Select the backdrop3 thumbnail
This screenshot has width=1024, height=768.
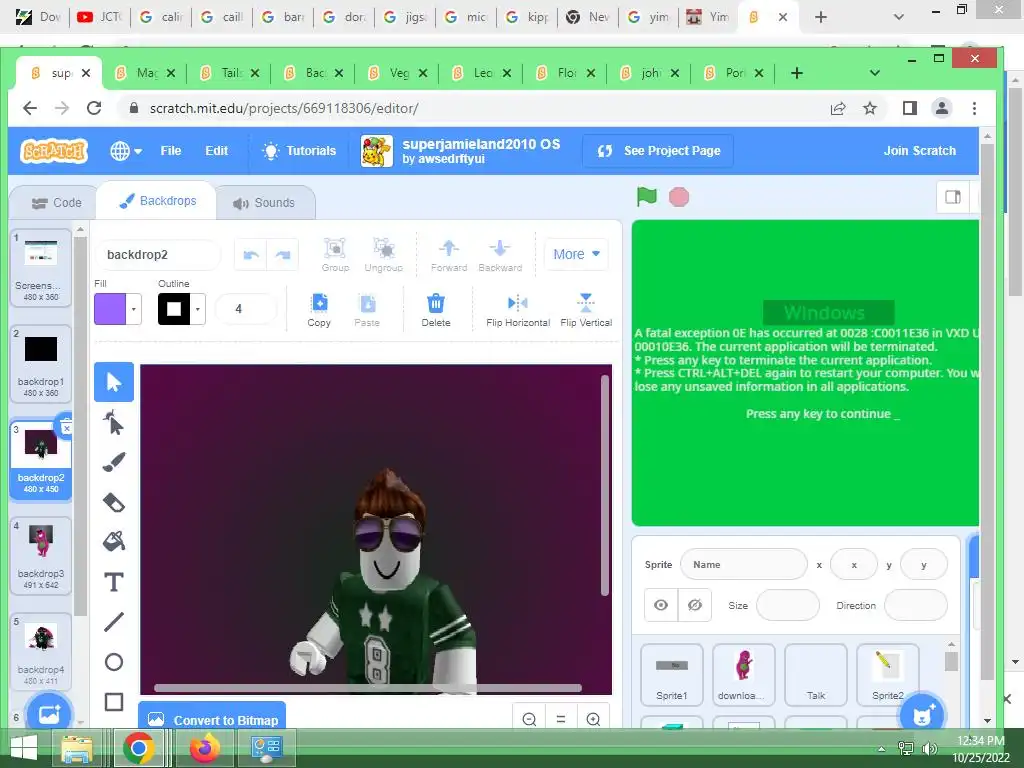[40, 556]
